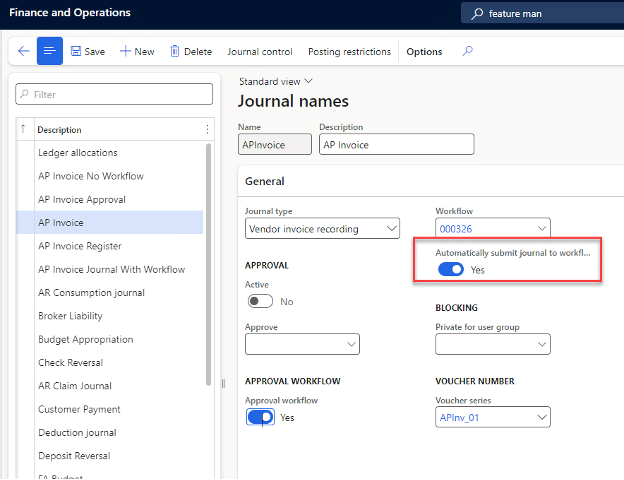Click the Name field APInvoice
The image size is (624, 480).
click(x=275, y=144)
